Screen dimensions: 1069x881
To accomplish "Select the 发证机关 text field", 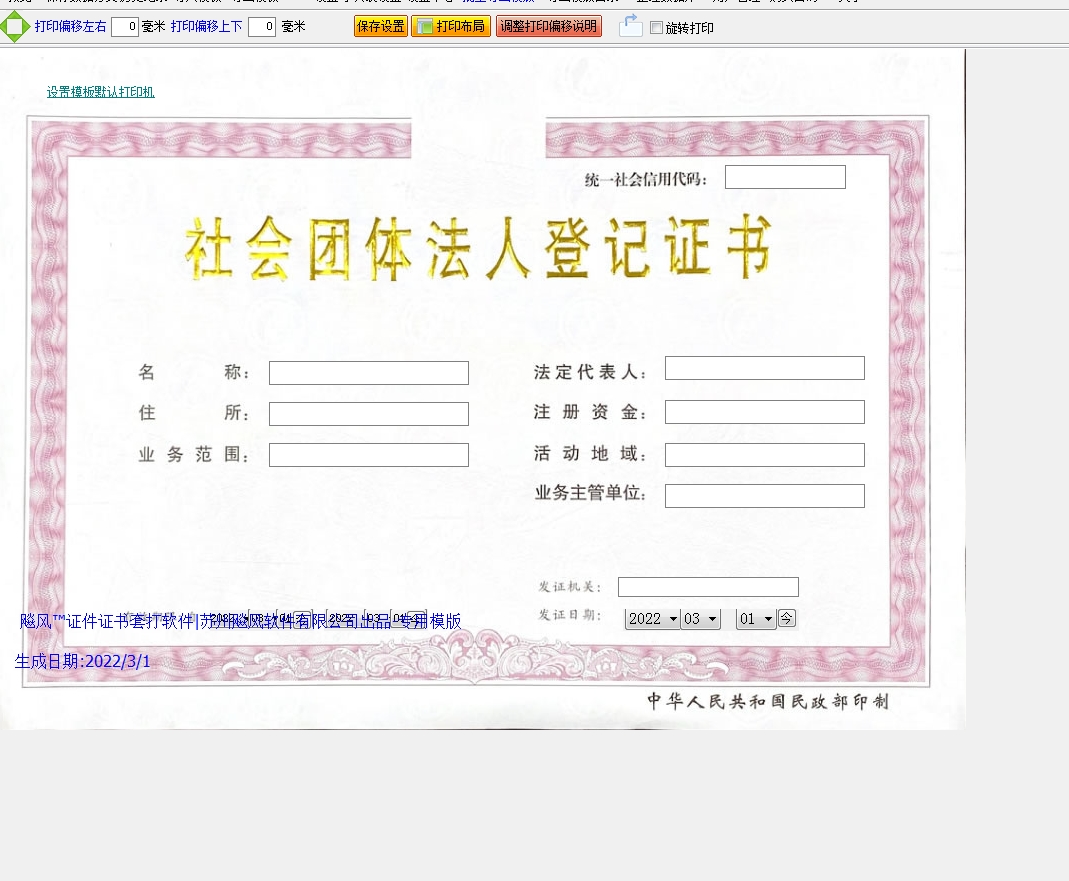I will tap(708, 587).
